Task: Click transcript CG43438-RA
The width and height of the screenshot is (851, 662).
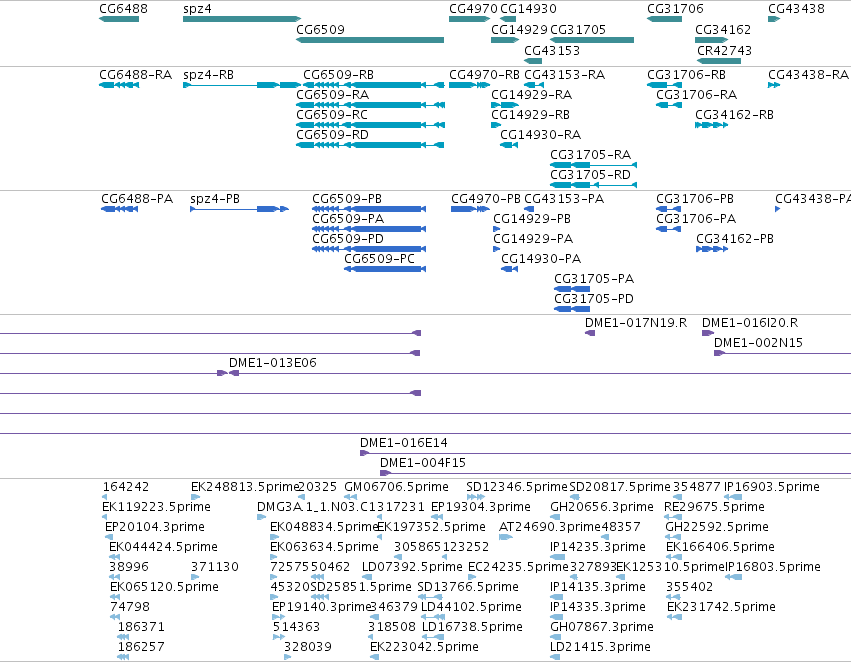Action: tap(774, 85)
